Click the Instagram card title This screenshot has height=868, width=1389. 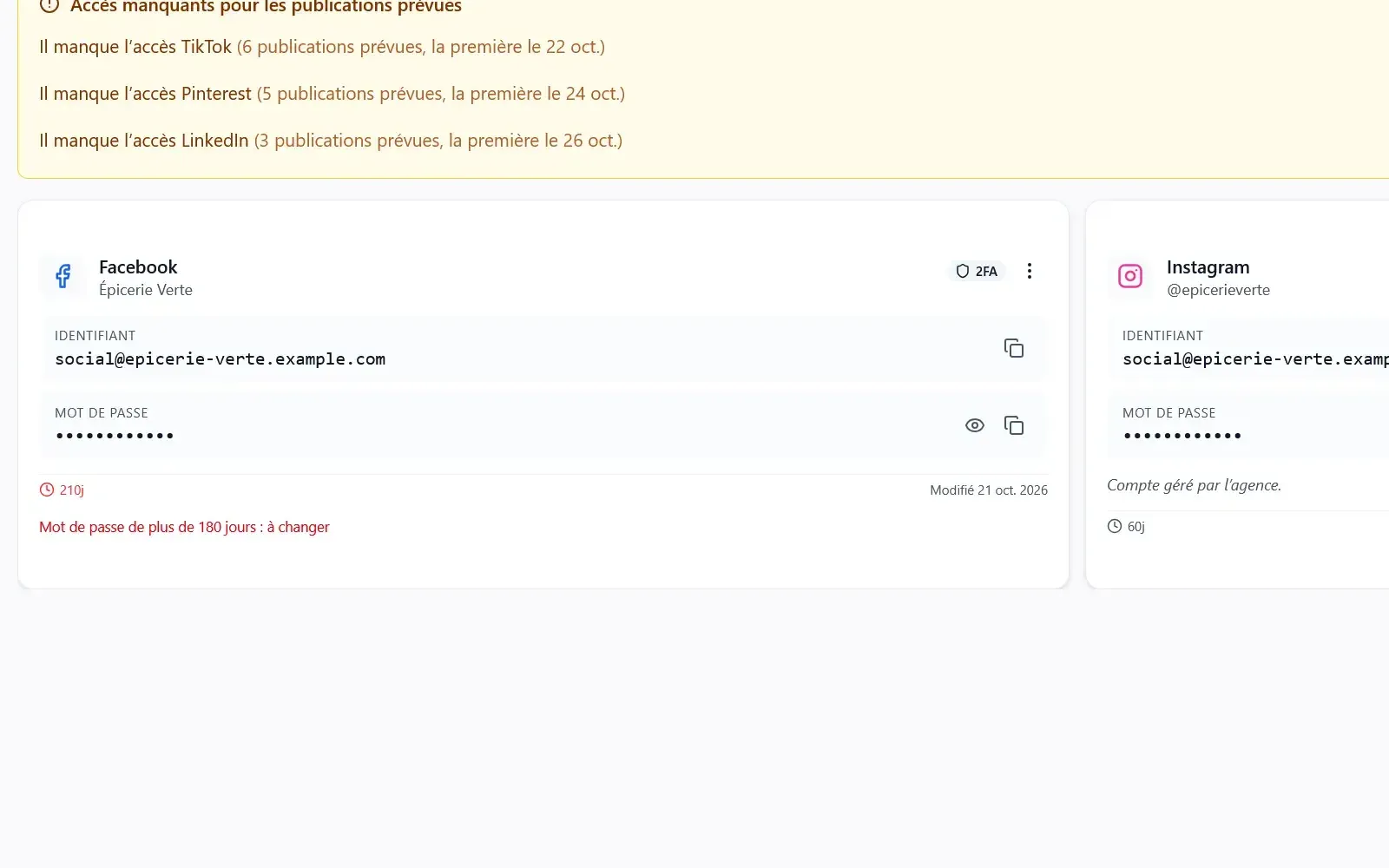click(x=1208, y=267)
